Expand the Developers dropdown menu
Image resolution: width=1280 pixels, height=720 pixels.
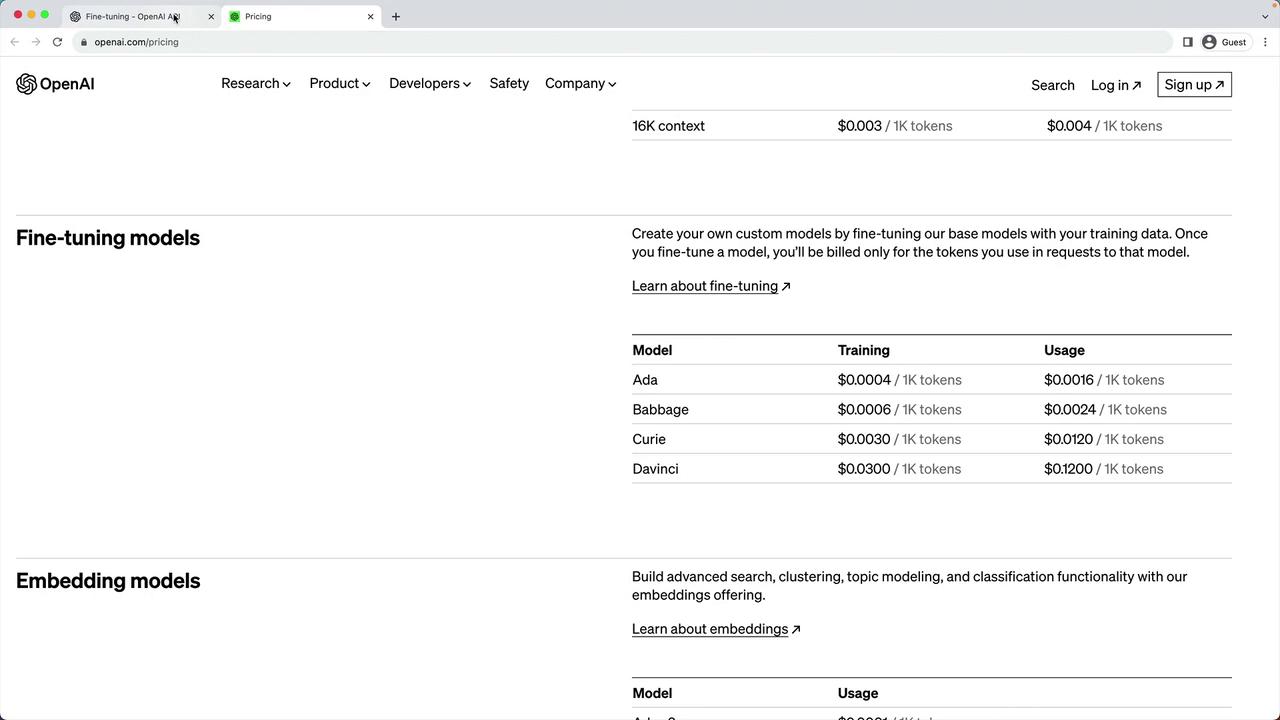tap(430, 84)
